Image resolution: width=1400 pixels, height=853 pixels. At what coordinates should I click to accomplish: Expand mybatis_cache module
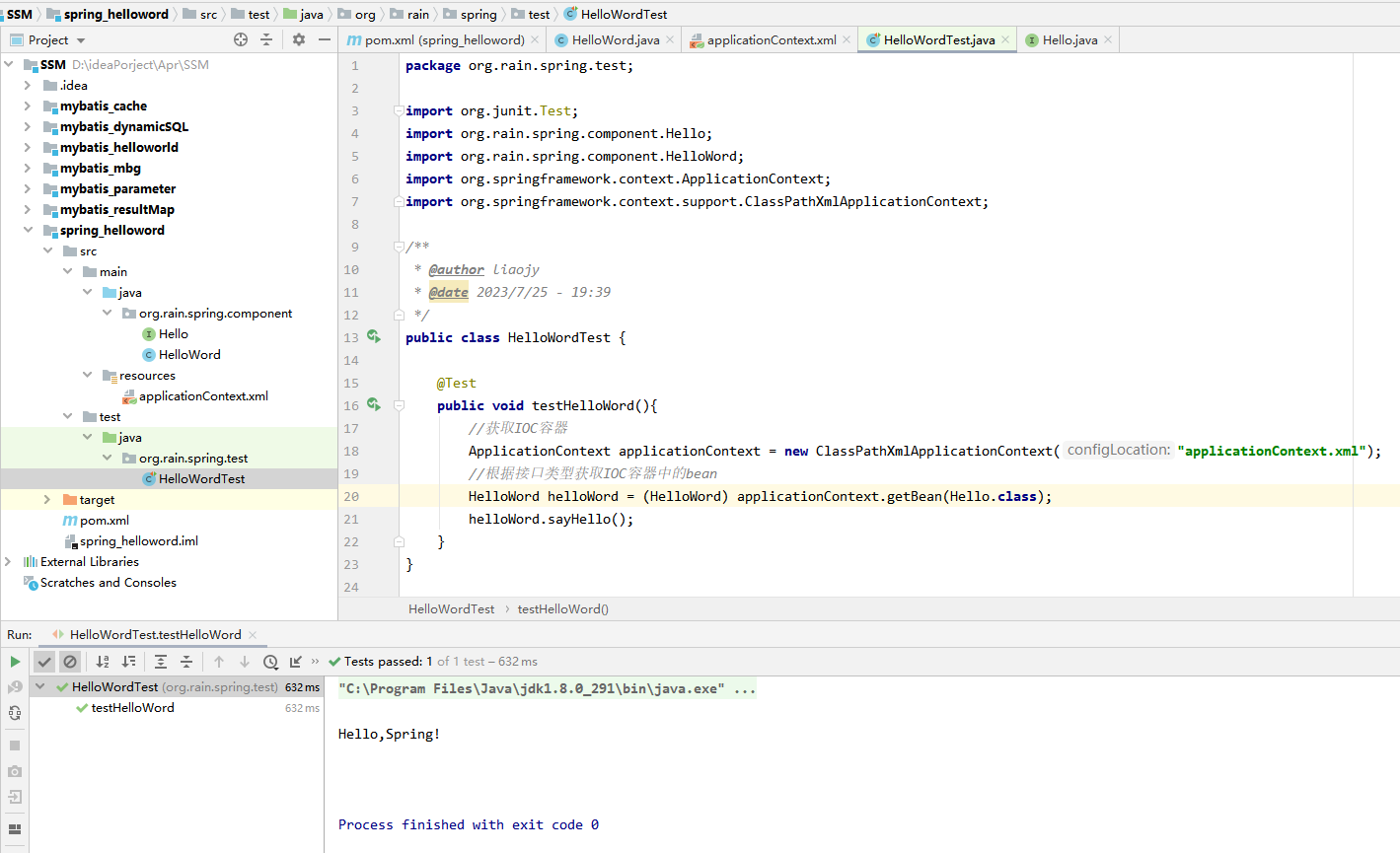click(x=28, y=107)
